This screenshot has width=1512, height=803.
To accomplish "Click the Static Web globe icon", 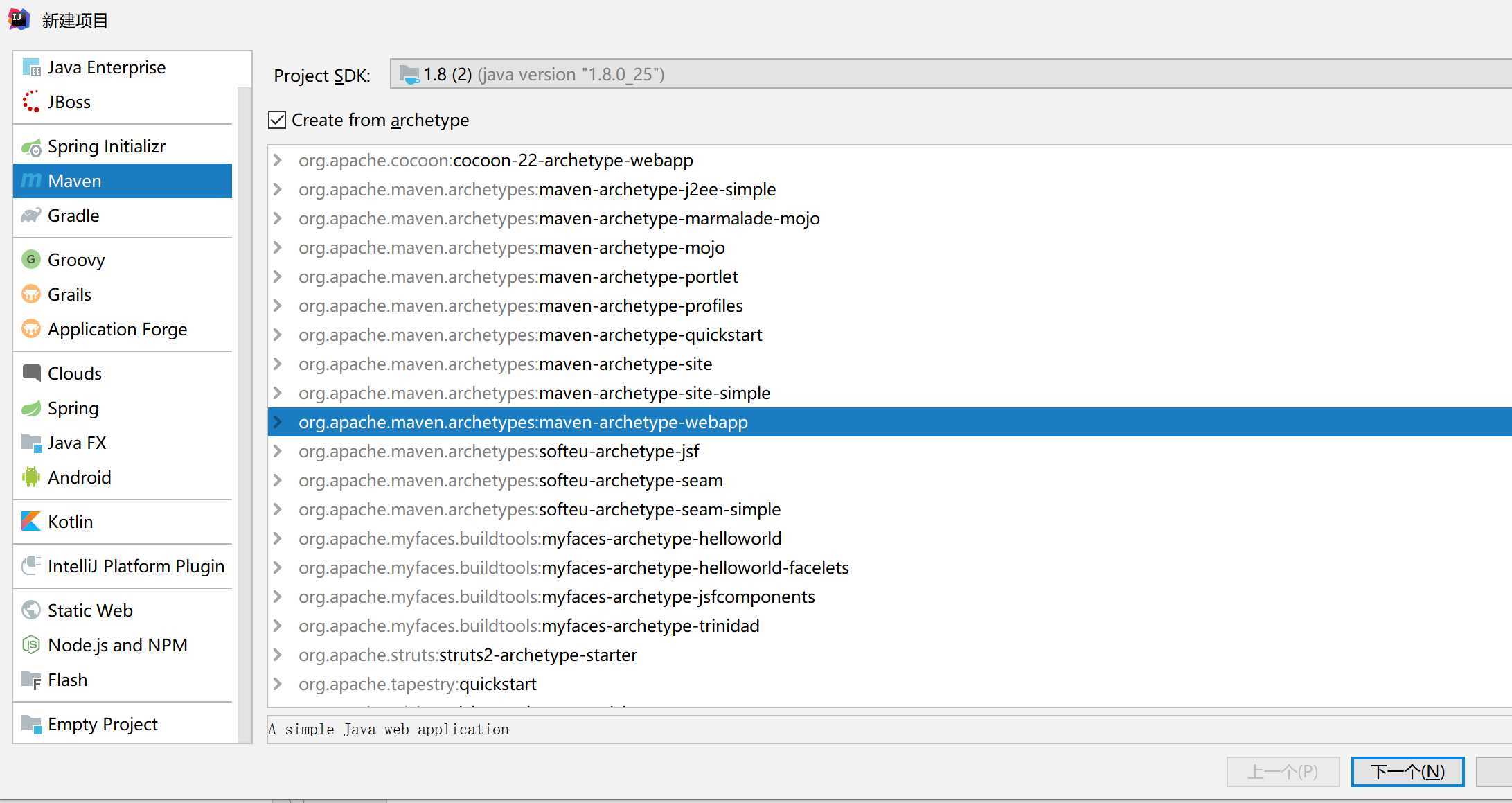I will pos(31,610).
